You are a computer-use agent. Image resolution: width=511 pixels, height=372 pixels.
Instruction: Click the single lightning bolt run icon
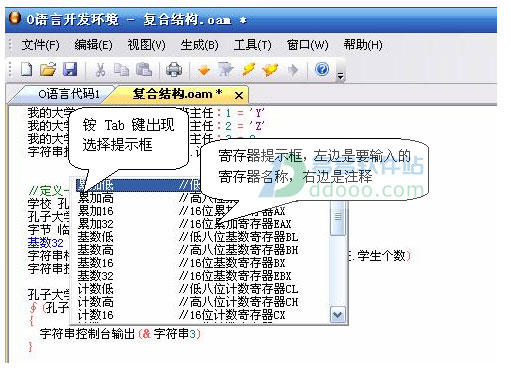(x=249, y=70)
